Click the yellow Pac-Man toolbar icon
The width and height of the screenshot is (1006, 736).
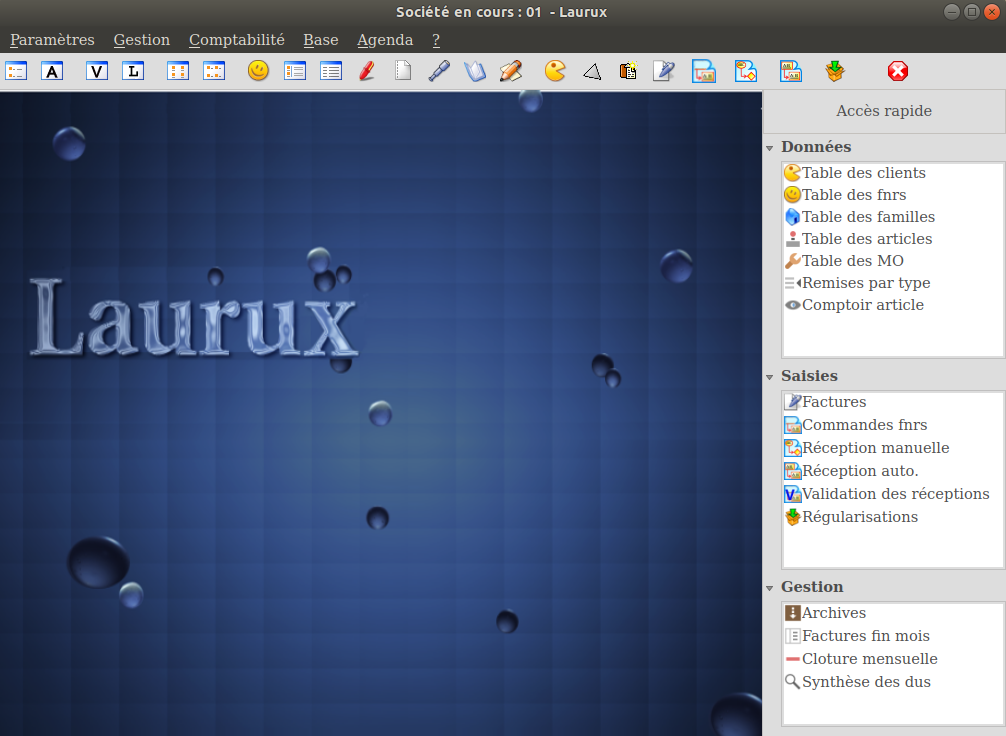pos(555,71)
